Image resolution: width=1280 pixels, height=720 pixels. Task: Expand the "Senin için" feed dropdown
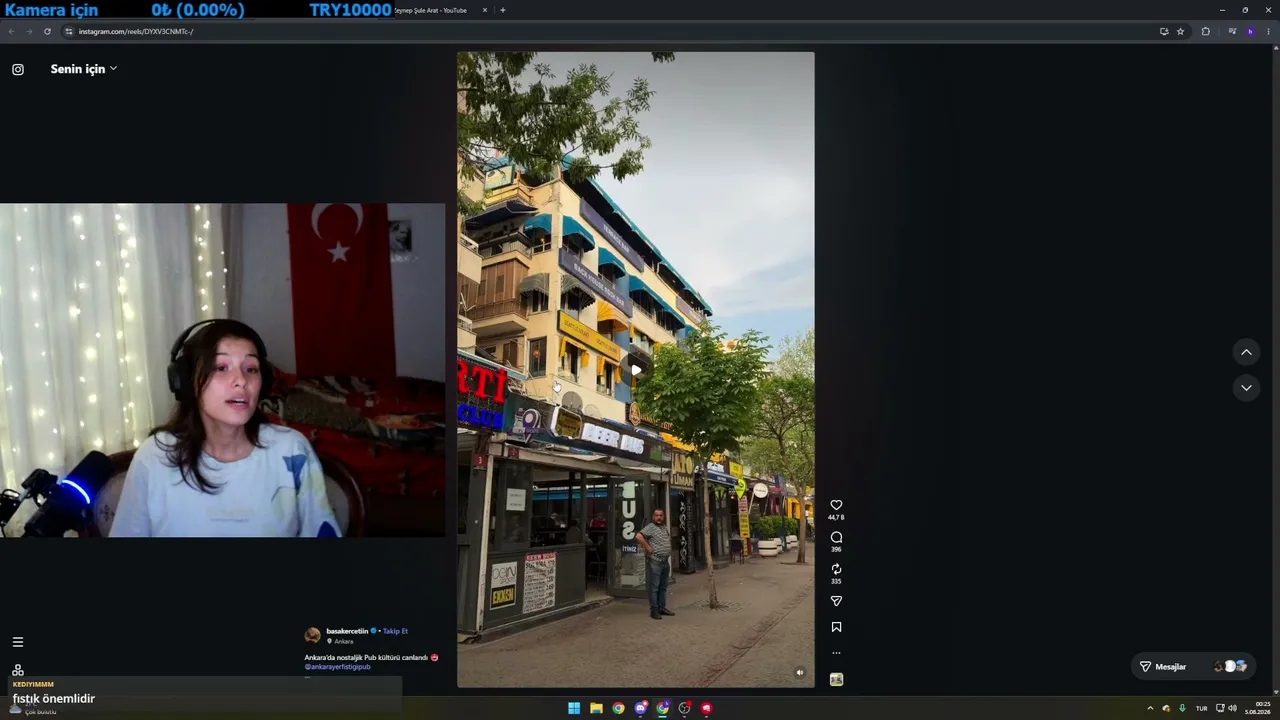pyautogui.click(x=84, y=69)
